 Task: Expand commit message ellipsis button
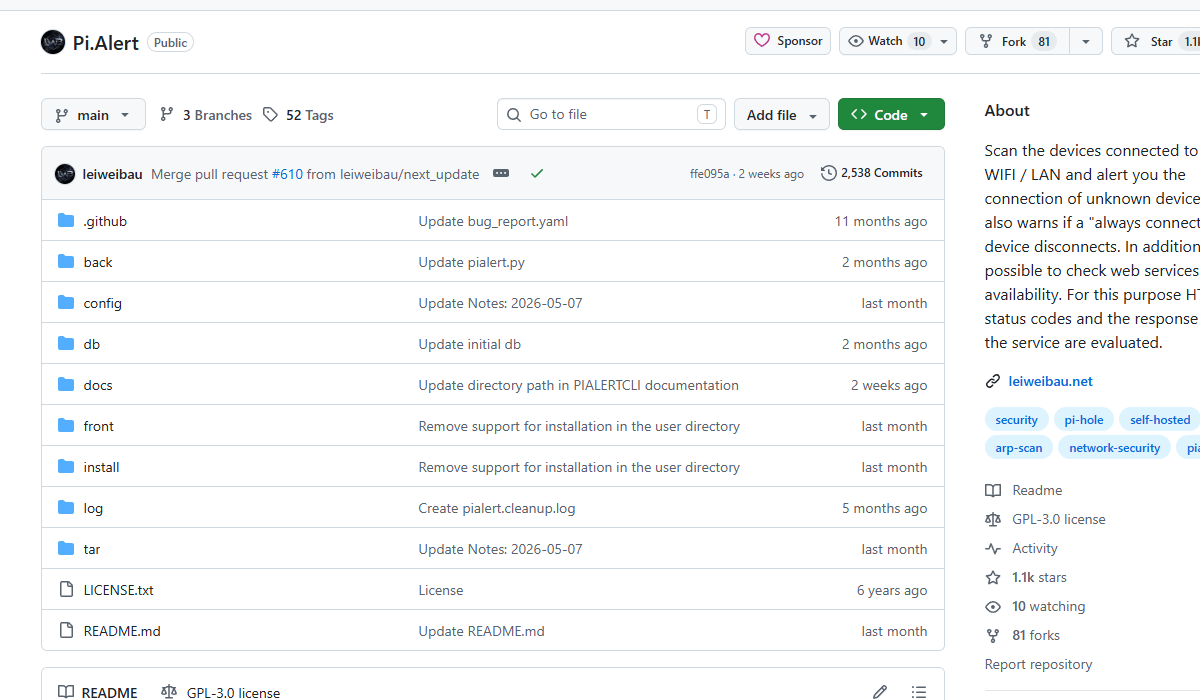[x=501, y=173]
